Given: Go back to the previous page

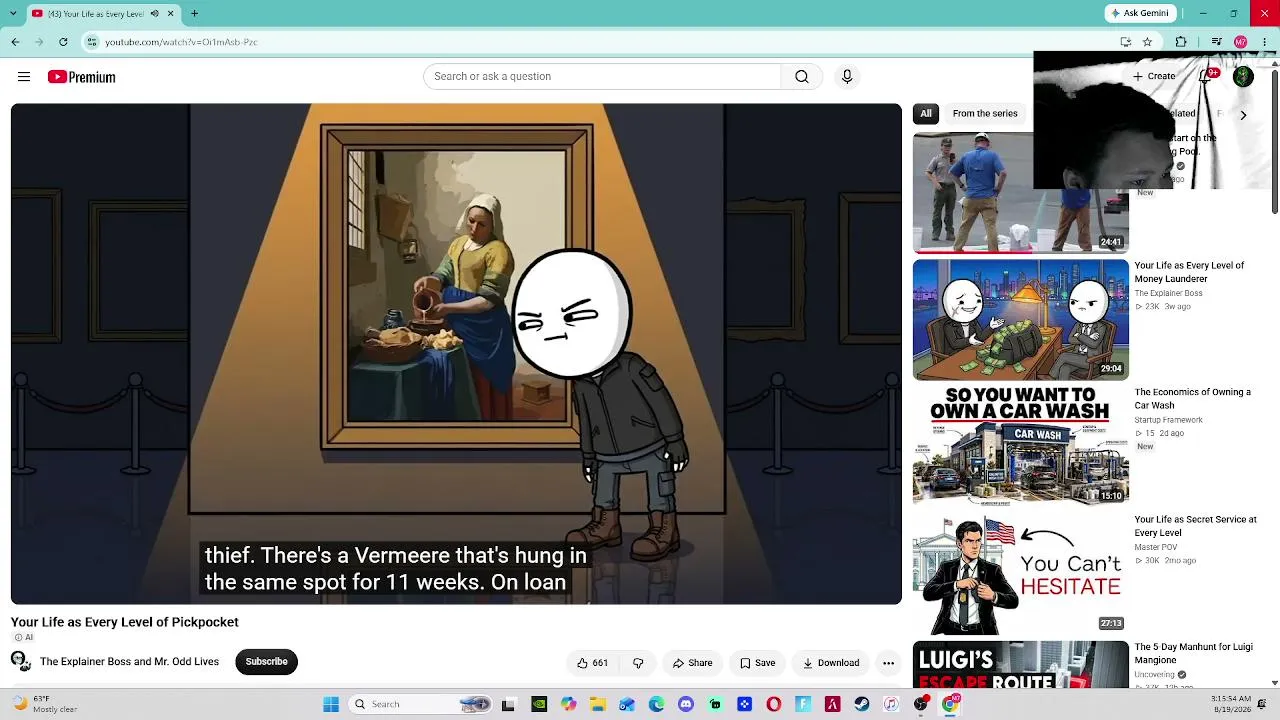Looking at the screenshot, I should coord(15,42).
